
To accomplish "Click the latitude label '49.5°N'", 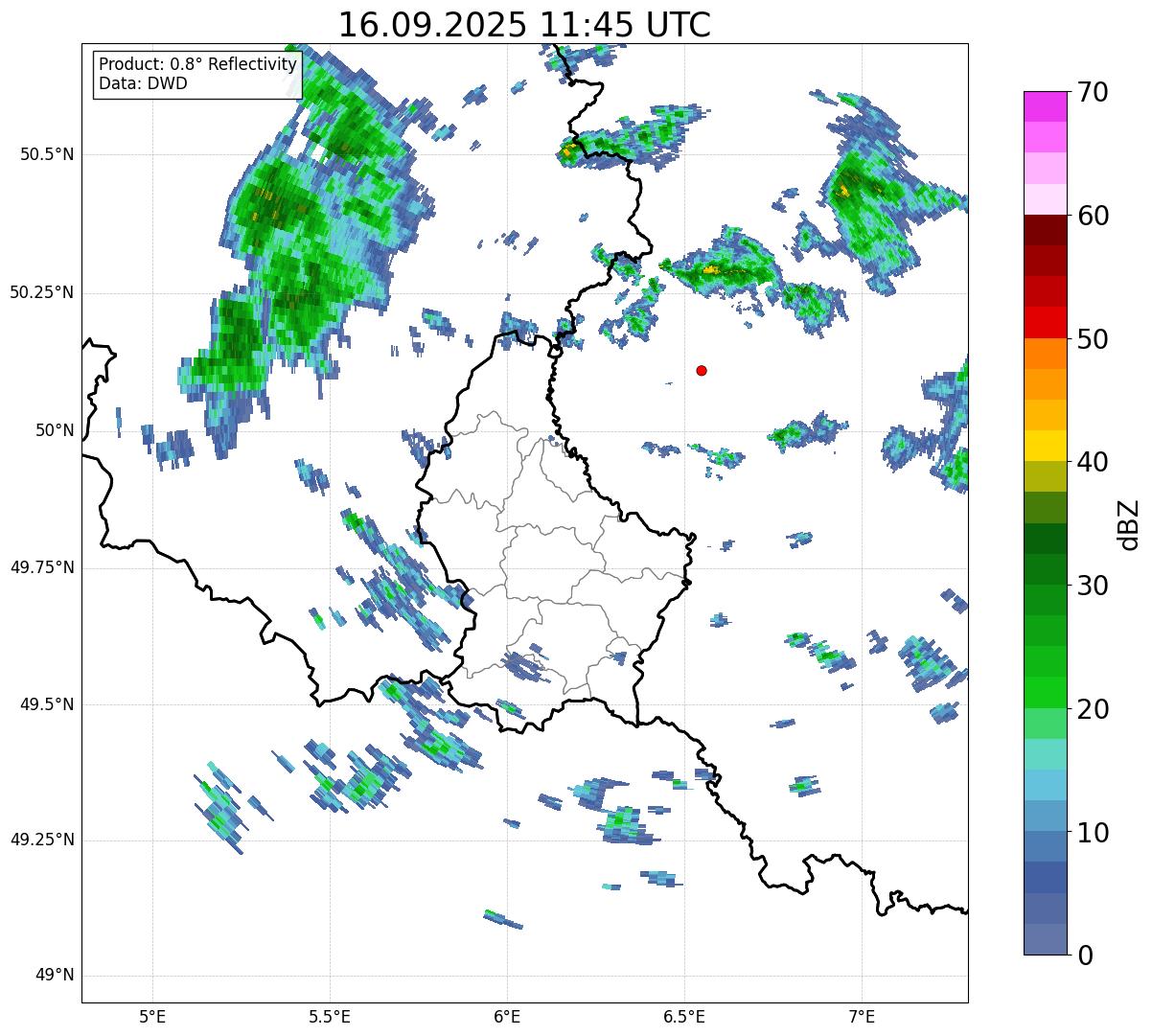I will click(49, 704).
